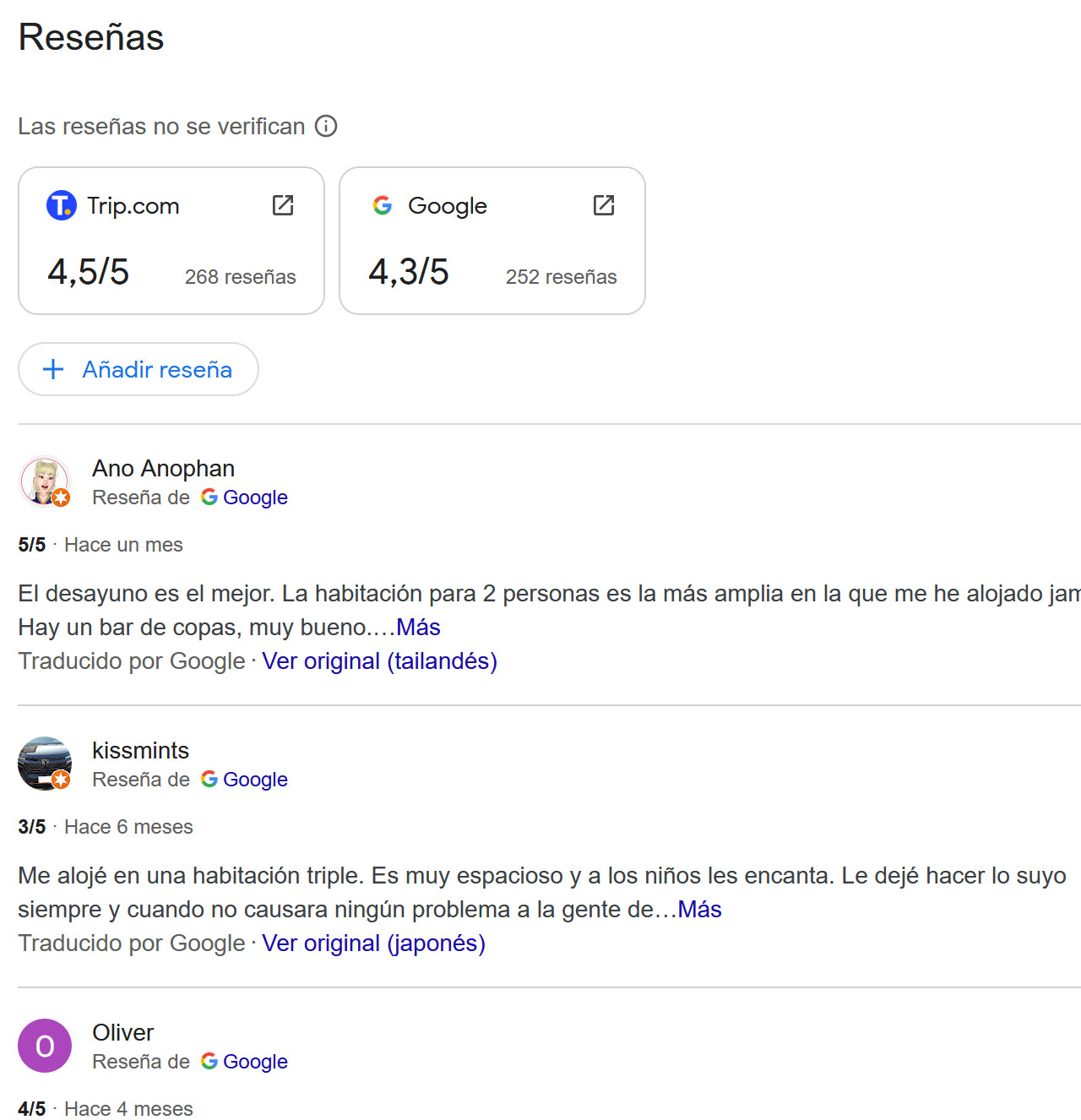Click the kissmints reviewer name
Viewport: 1081px width, 1120px height.
pyautogui.click(x=140, y=751)
